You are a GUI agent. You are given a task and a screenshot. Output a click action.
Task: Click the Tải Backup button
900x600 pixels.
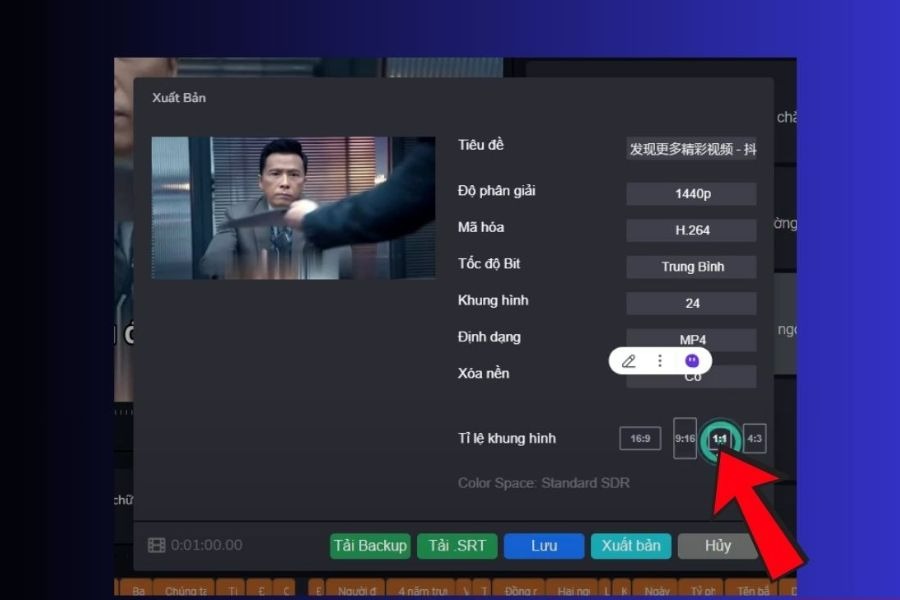click(x=370, y=546)
